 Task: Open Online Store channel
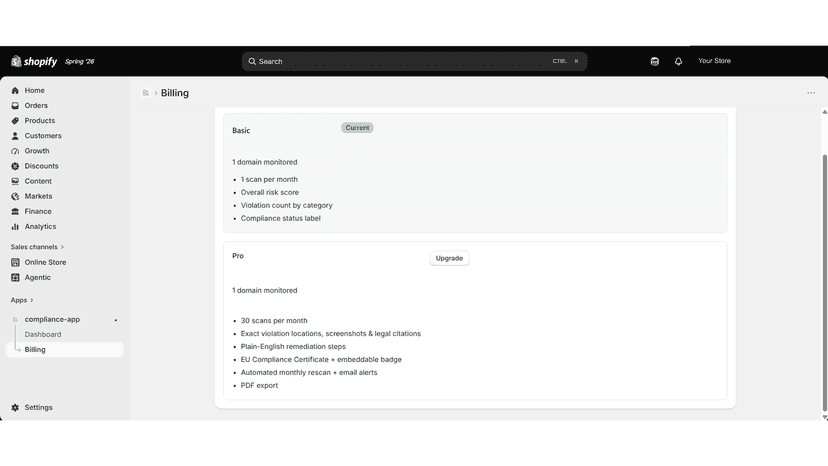[x=45, y=262]
